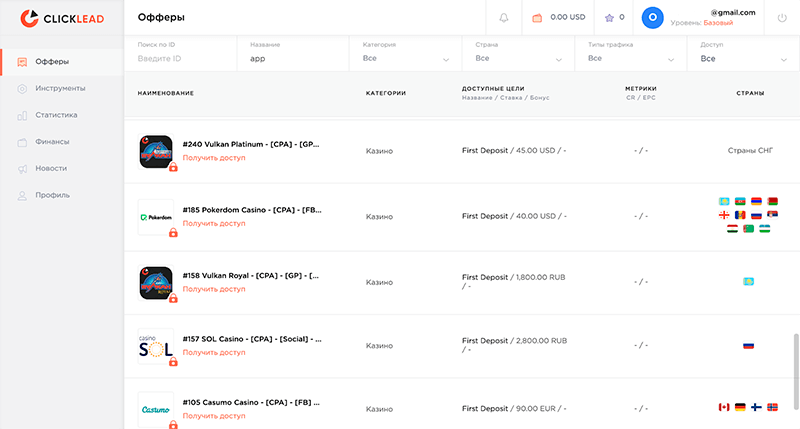Click First Deposit / 90.00 EUR cell
The image size is (800, 429).
coord(514,409)
